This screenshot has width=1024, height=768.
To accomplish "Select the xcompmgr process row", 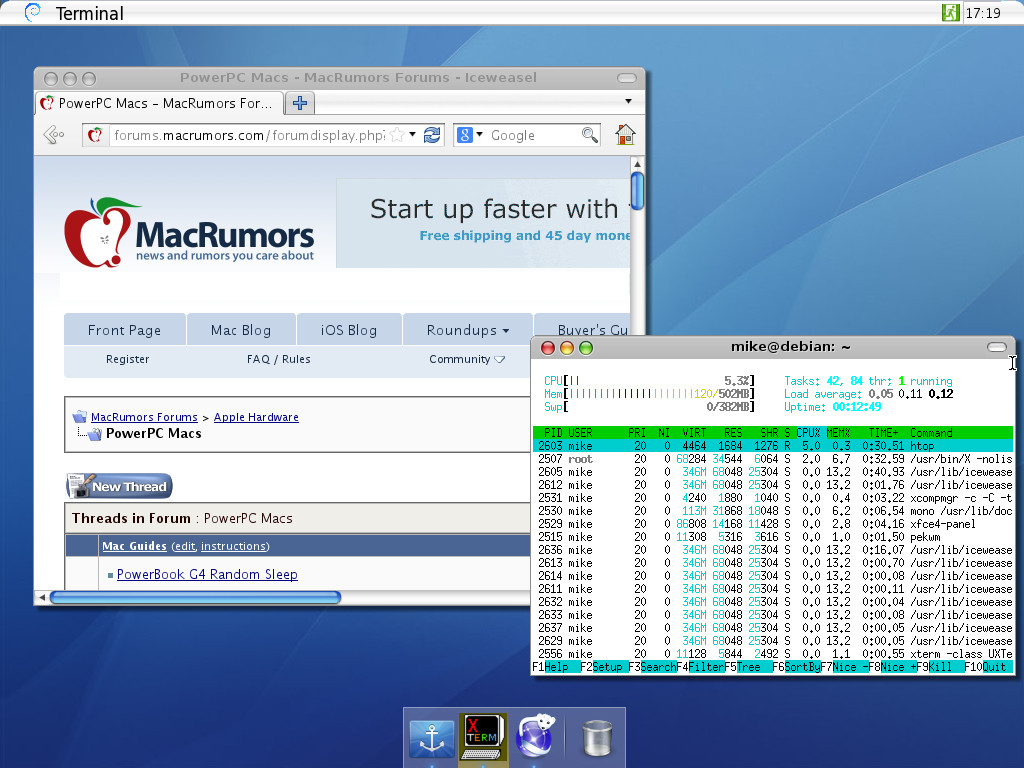I will tap(773, 498).
